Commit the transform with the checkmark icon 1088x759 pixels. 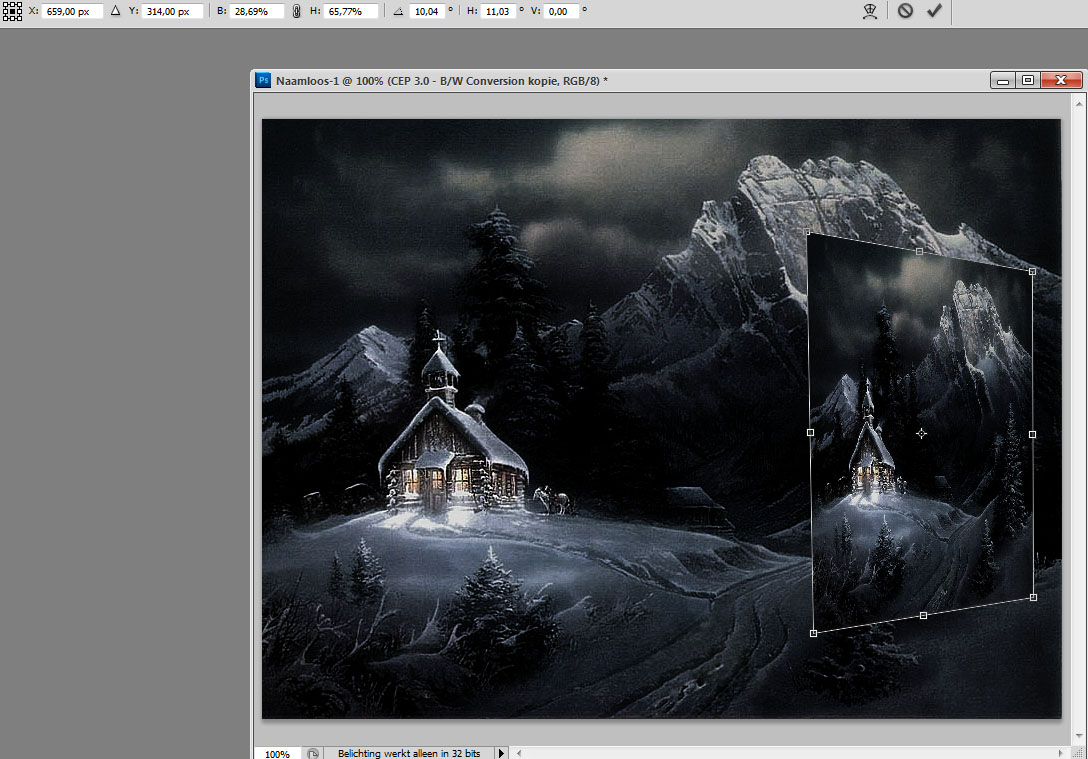point(935,11)
